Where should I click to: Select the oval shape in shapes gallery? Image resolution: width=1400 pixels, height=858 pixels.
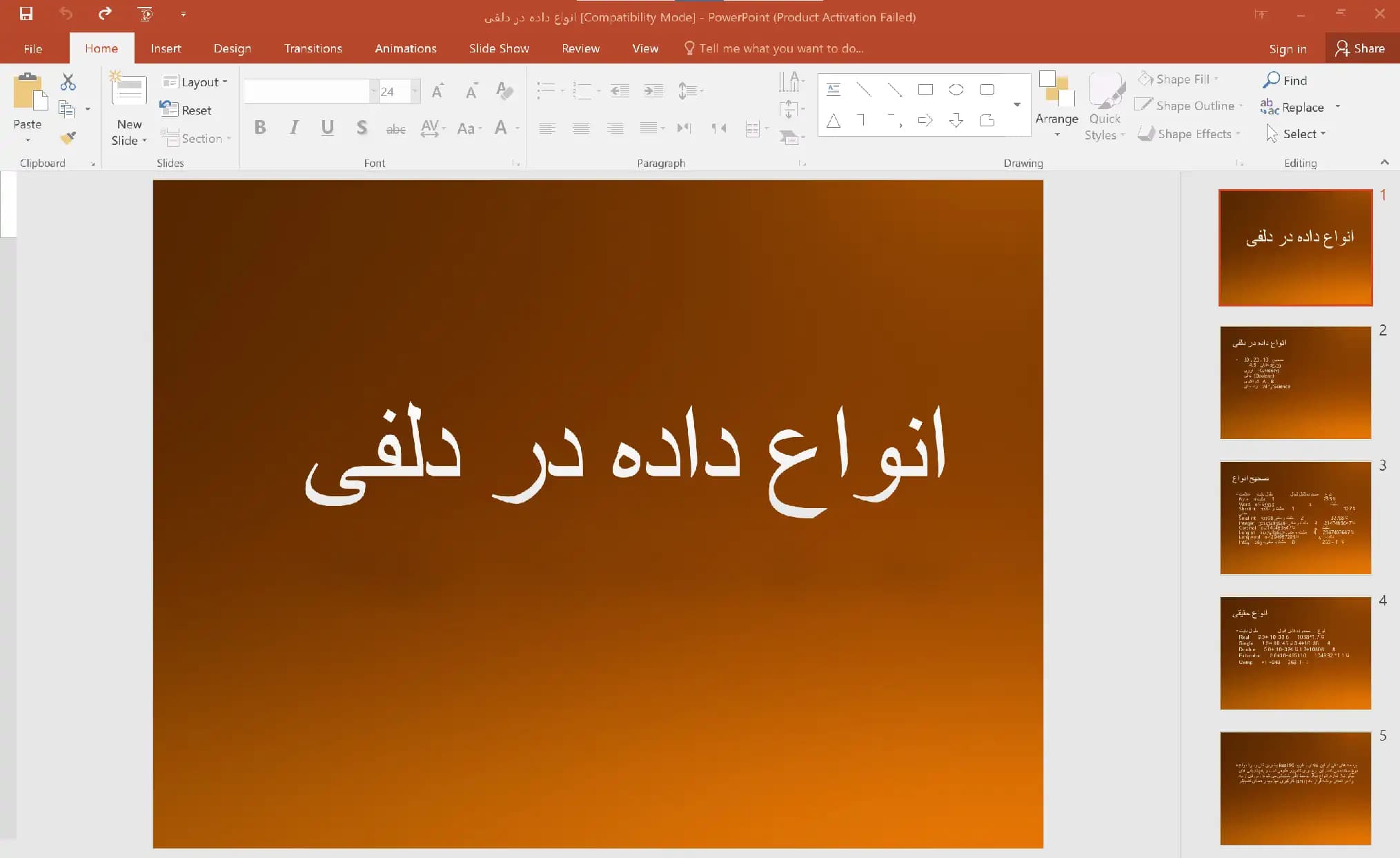(956, 90)
